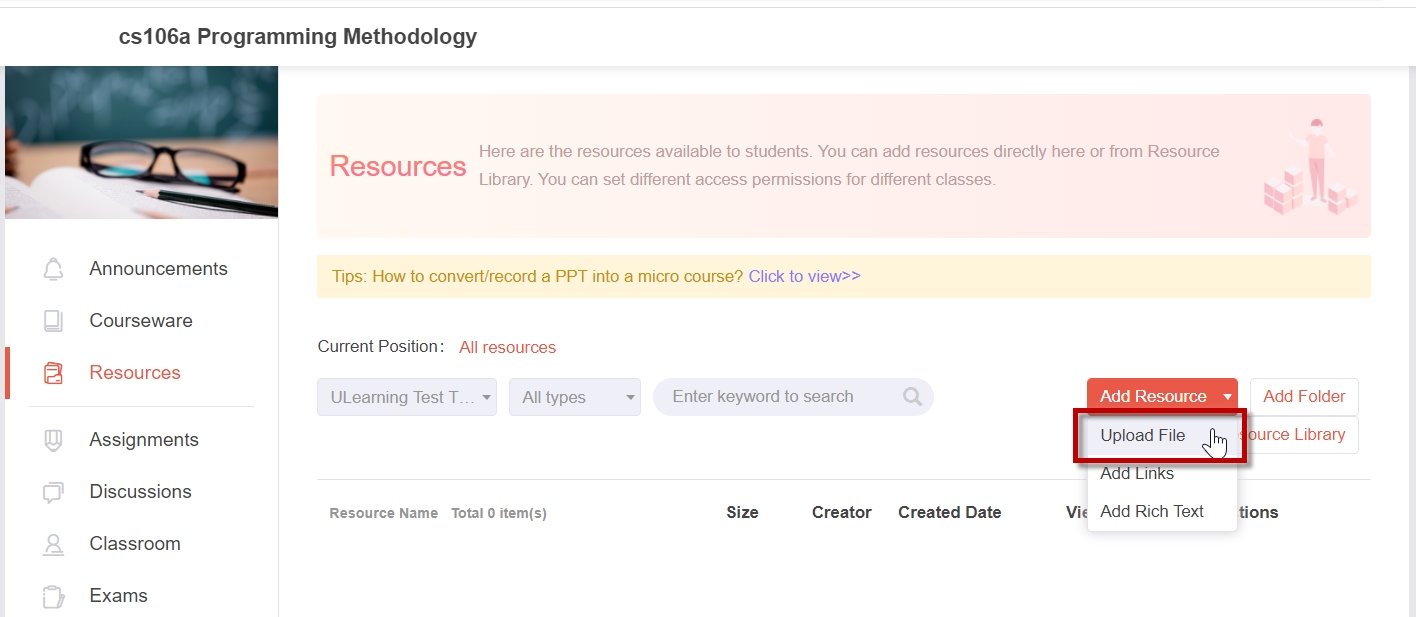Click the Resources sidebar icon
This screenshot has height=617, width=1416.
[53, 373]
